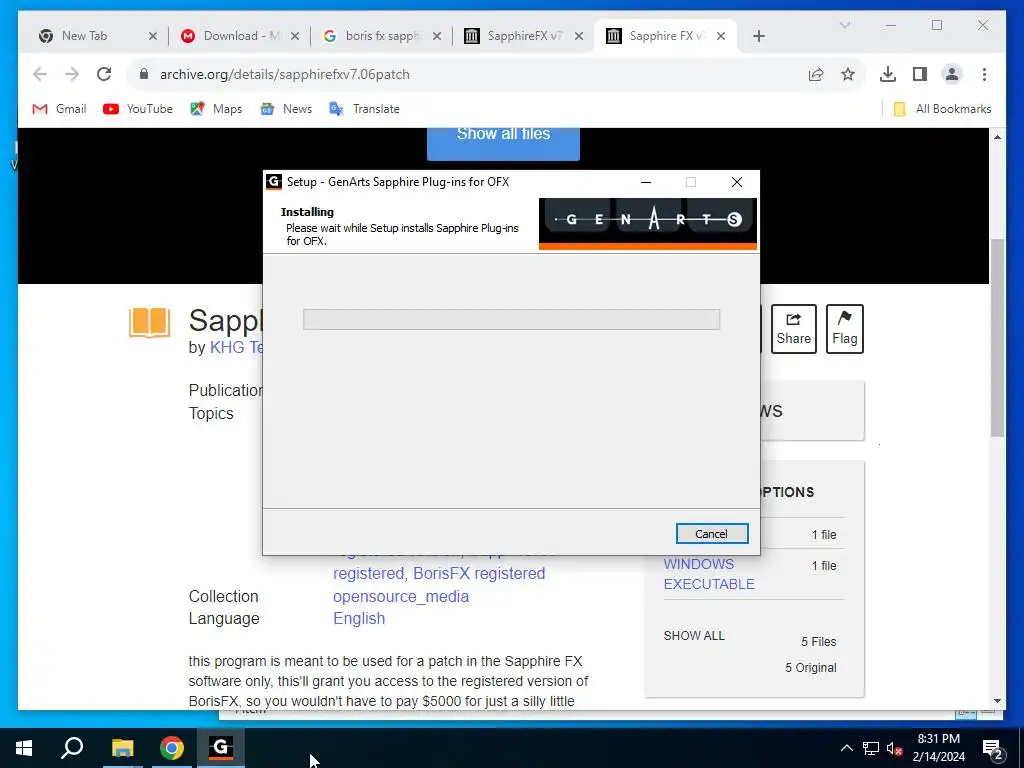The width and height of the screenshot is (1024, 768).
Task: Minimize the GenArts Setup dialog
Action: pyautogui.click(x=646, y=182)
